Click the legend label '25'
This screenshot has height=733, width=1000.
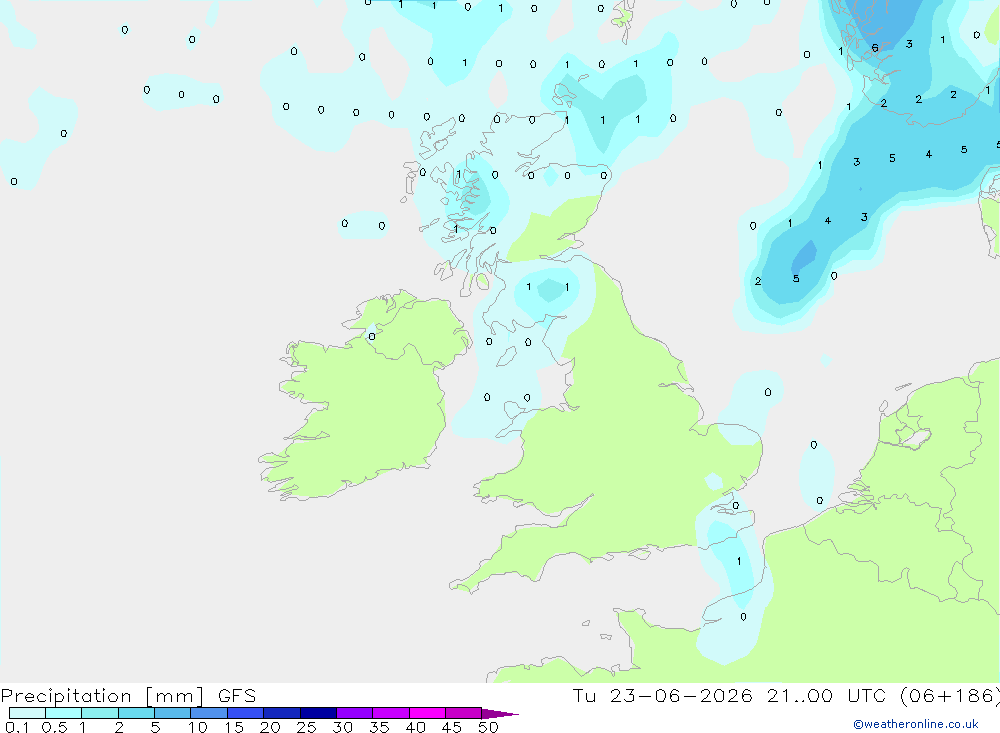click(306, 727)
